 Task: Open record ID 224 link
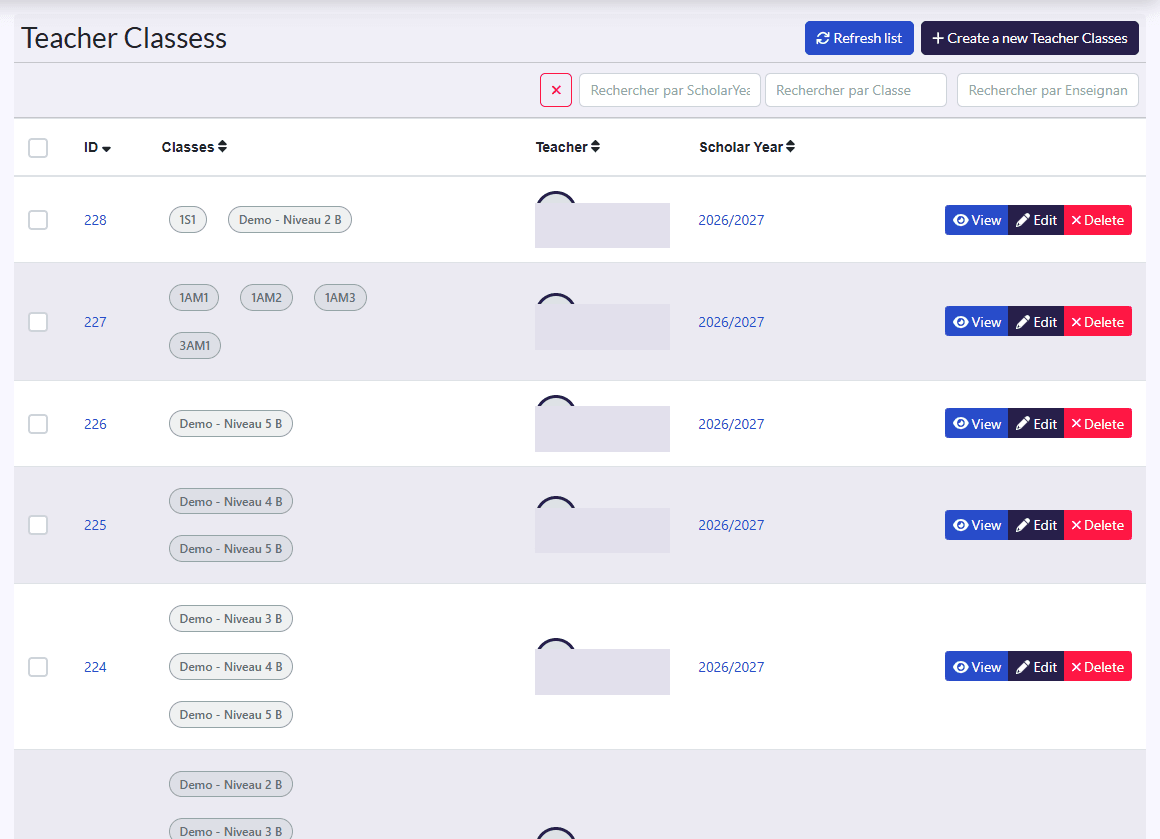(x=95, y=667)
